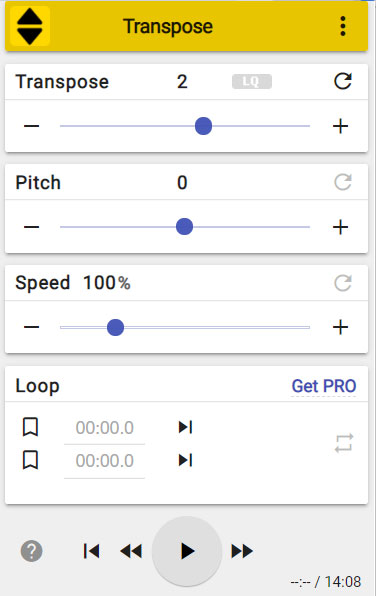This screenshot has height=596, width=376.
Task: Raise pitch using the plus button
Action: click(340, 227)
